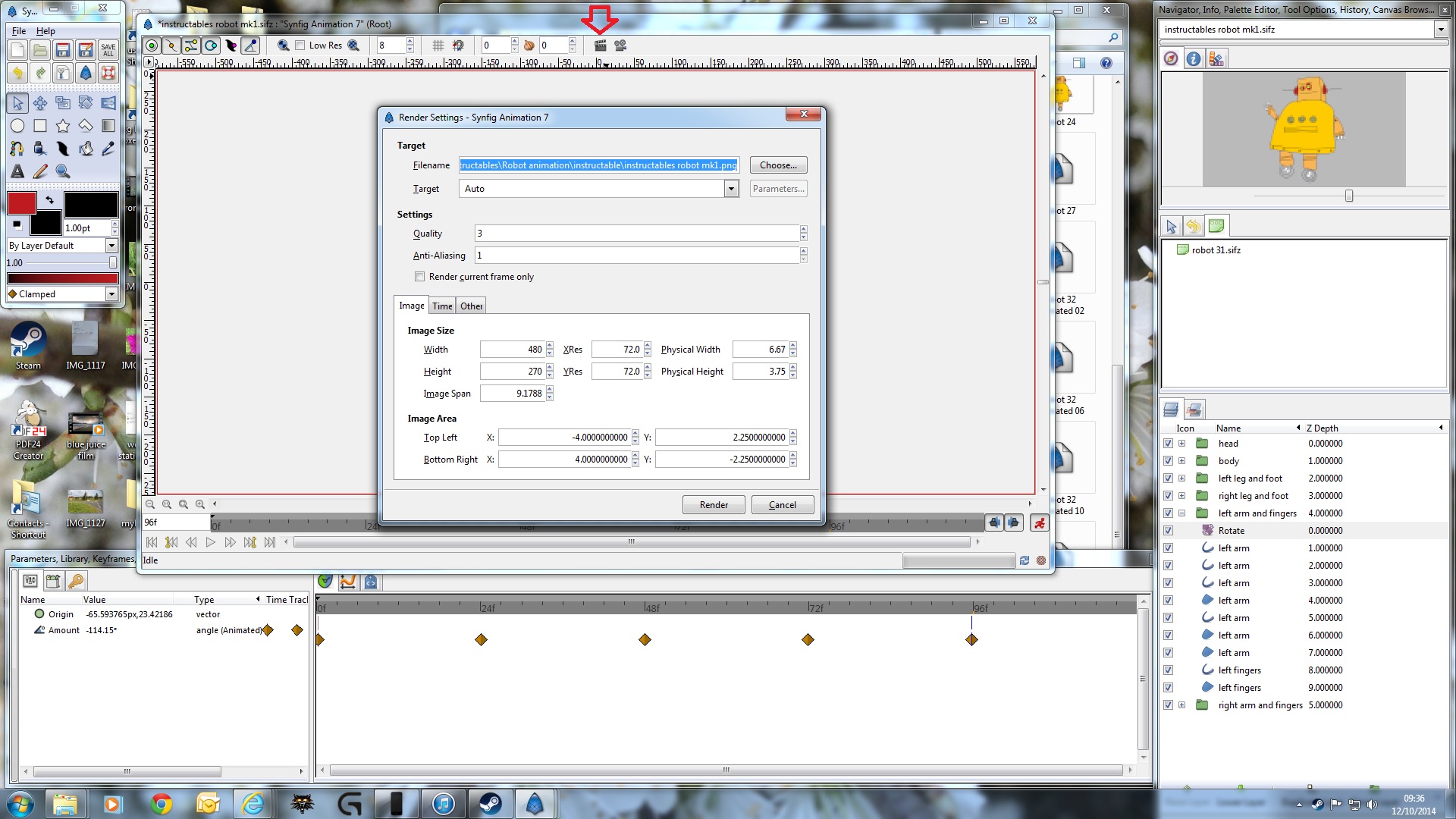Expand the head layer group
Viewport: 1456px width, 819px height.
pyautogui.click(x=1181, y=444)
